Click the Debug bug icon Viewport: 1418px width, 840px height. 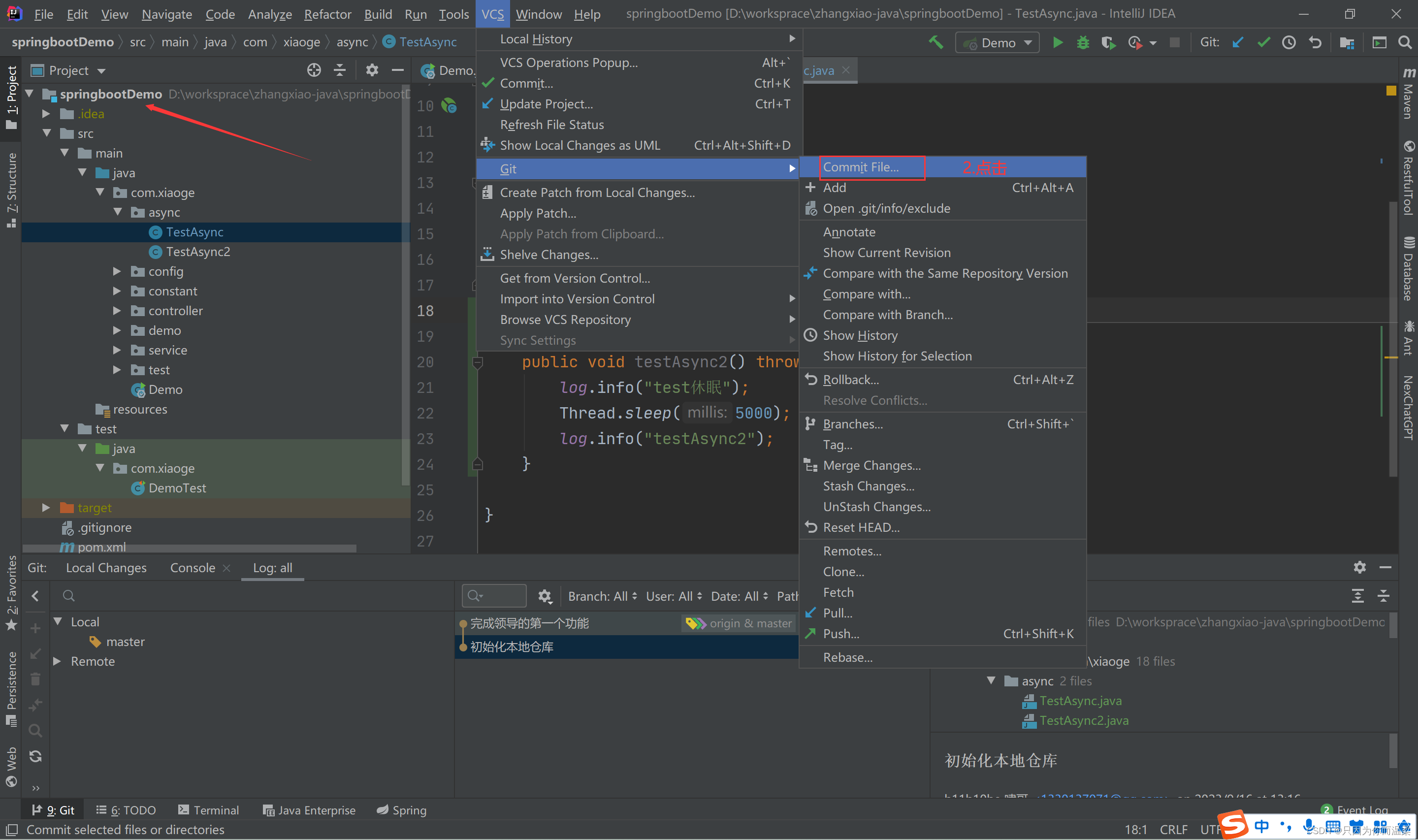point(1082,42)
